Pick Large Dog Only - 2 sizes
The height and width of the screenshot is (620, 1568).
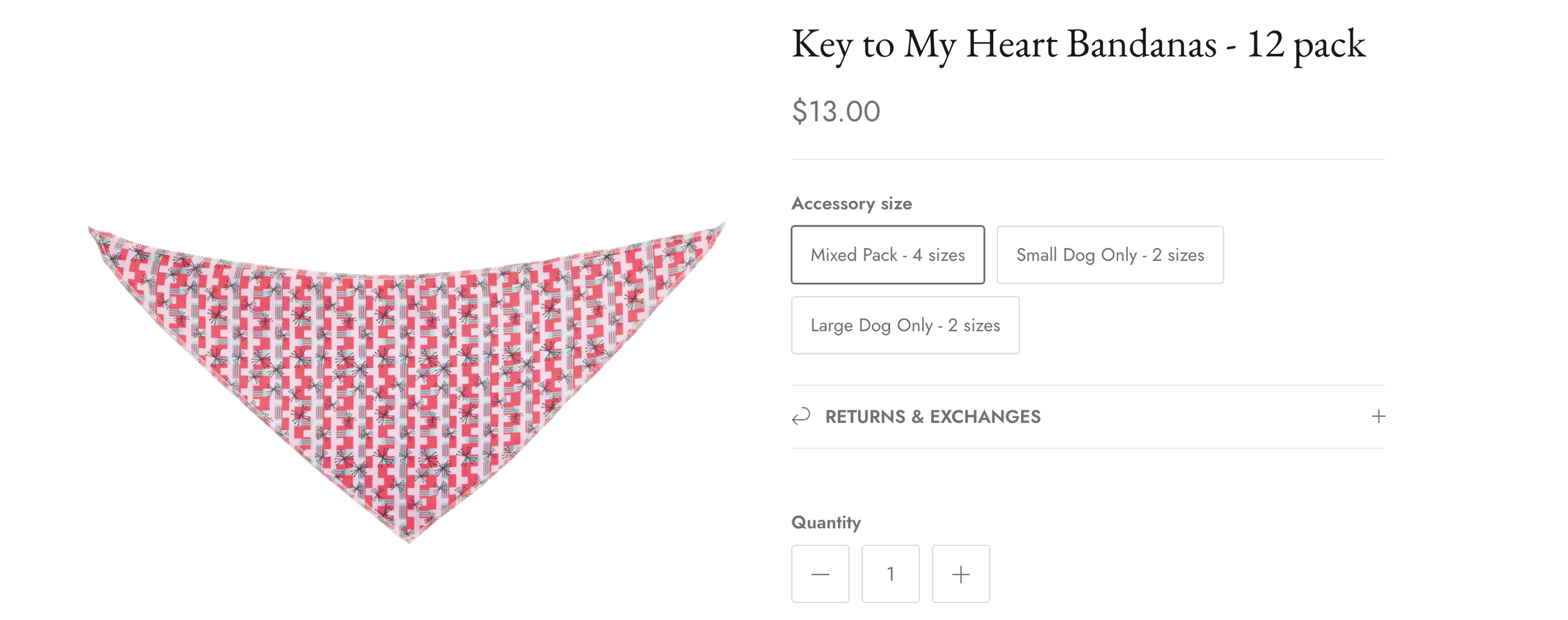click(x=905, y=325)
